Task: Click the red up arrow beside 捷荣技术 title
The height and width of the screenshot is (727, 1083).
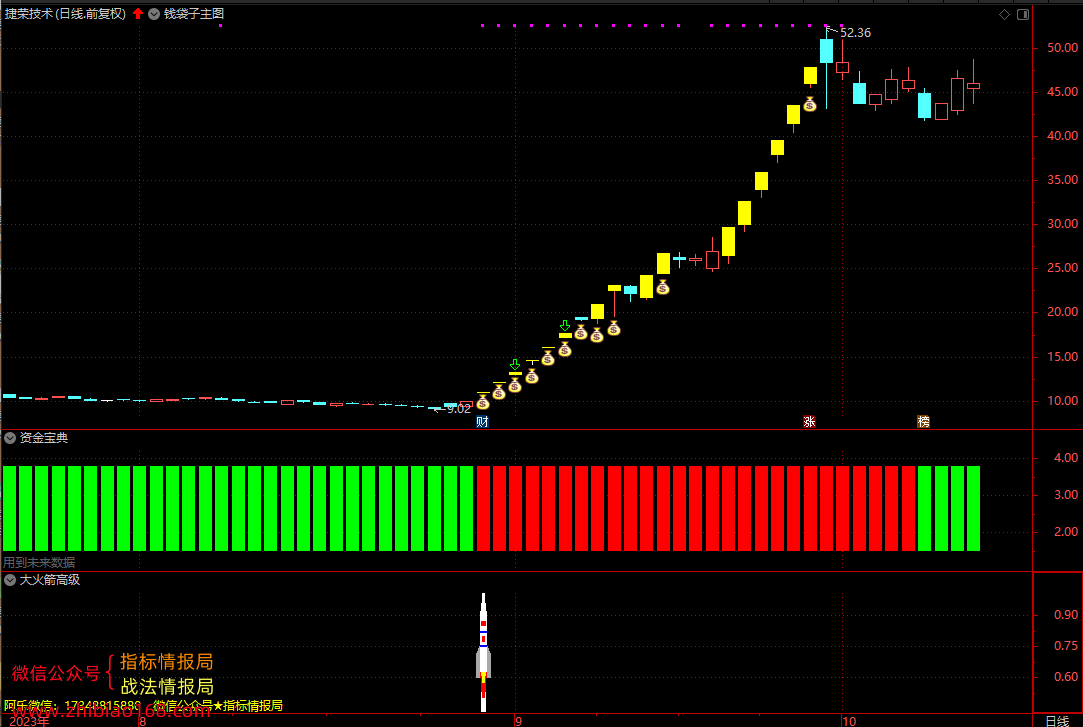Action: click(138, 13)
